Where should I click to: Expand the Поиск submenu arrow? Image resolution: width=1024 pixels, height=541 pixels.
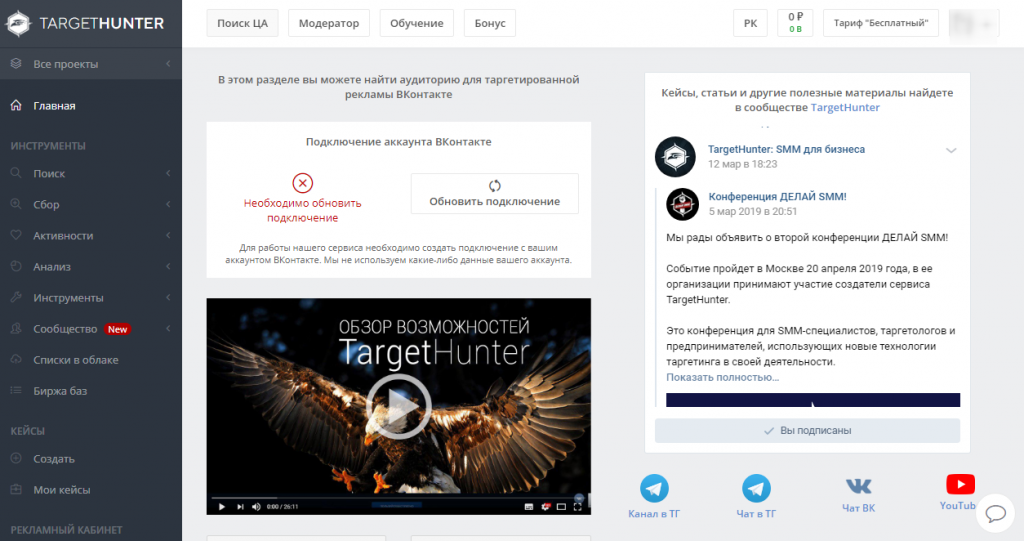(168, 173)
